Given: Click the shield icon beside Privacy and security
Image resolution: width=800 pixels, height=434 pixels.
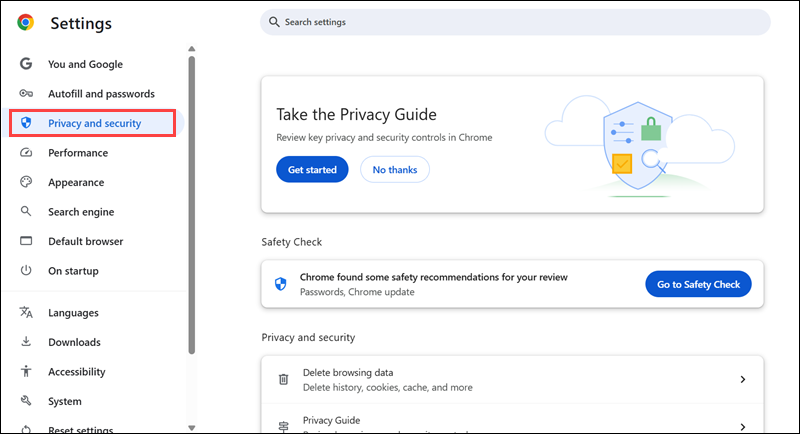Looking at the screenshot, I should coord(26,123).
